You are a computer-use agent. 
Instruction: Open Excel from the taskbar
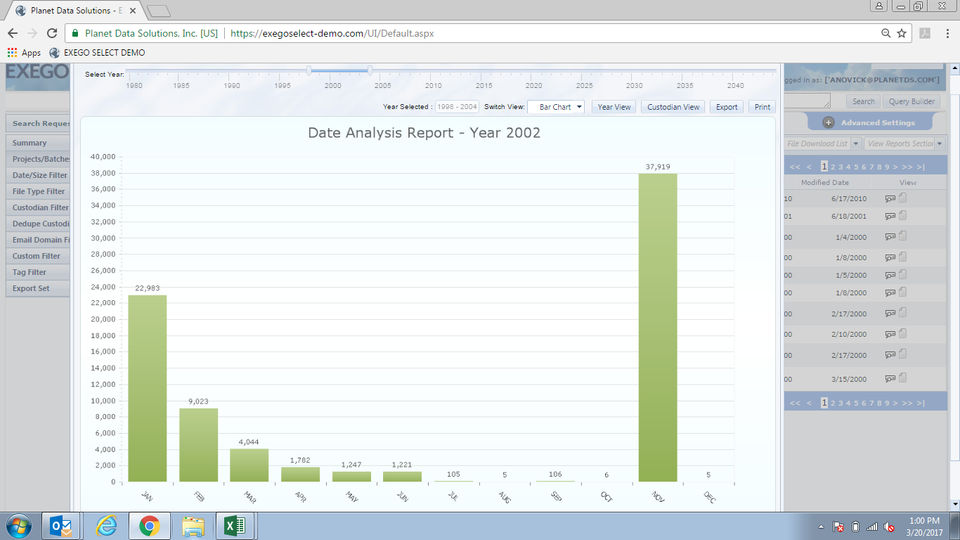[235, 526]
